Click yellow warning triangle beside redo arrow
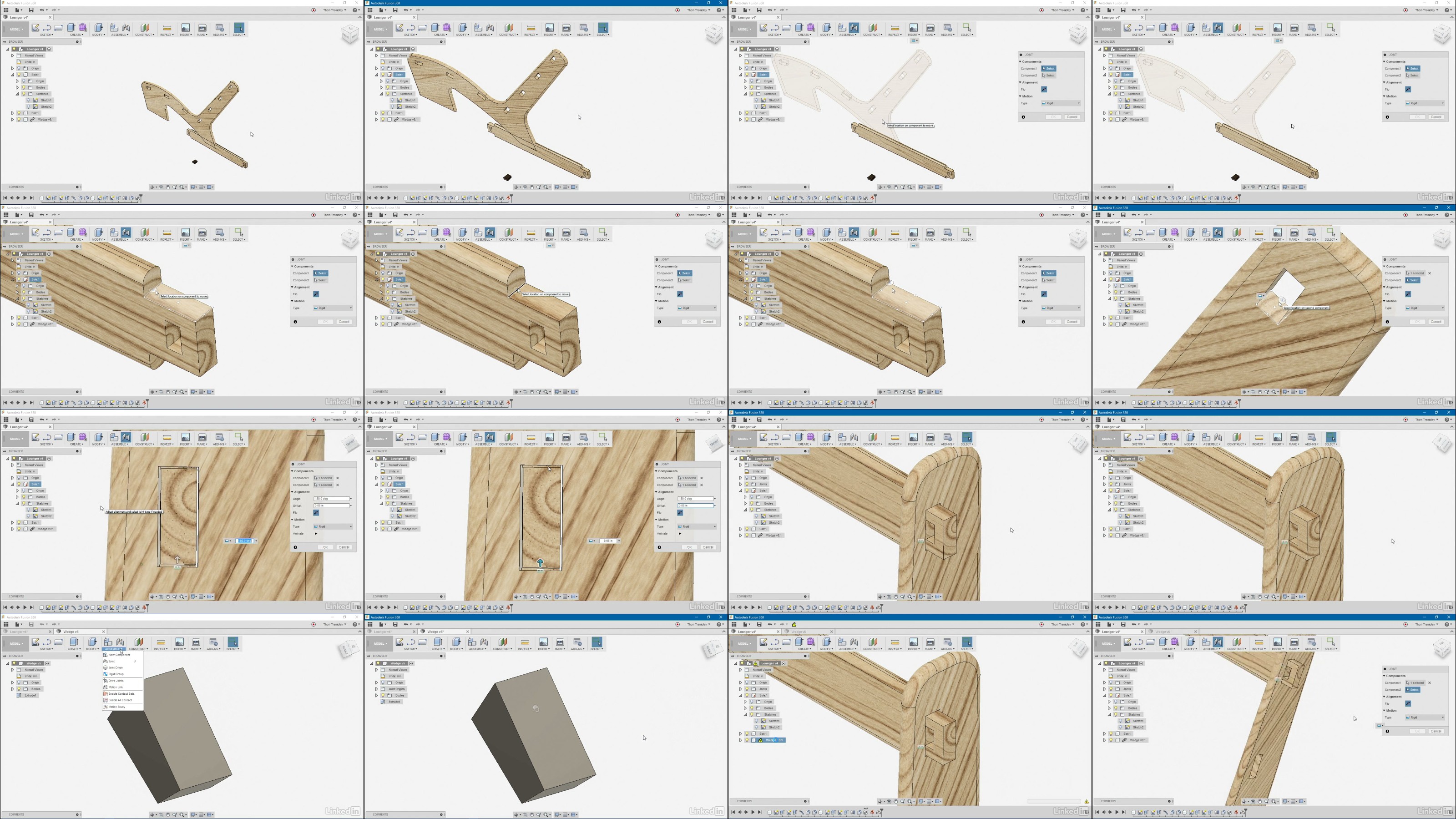Viewport: 1456px width, 819px height. point(794,625)
